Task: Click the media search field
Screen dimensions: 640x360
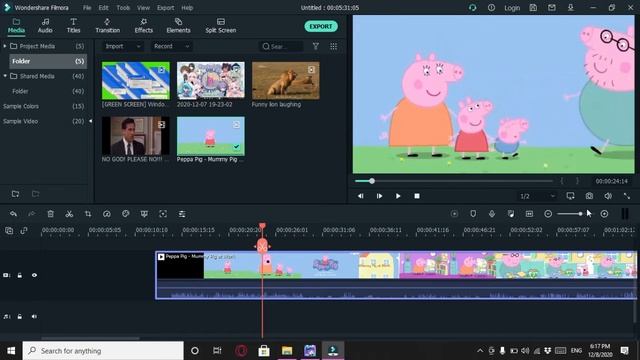Action: pyautogui.click(x=282, y=47)
